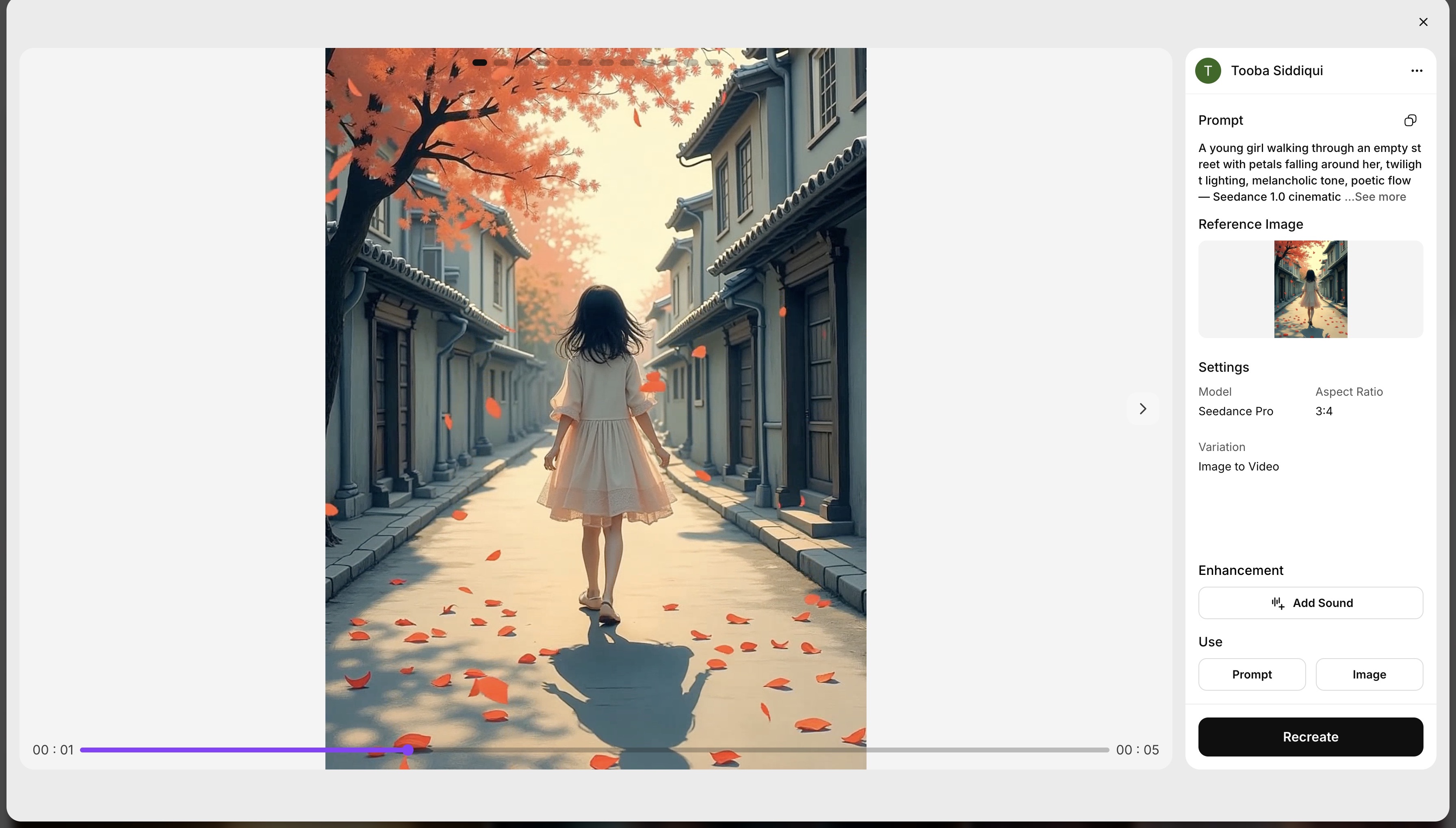Select the first story progress dash
Image resolution: width=1456 pixels, height=828 pixels.
coord(479,63)
